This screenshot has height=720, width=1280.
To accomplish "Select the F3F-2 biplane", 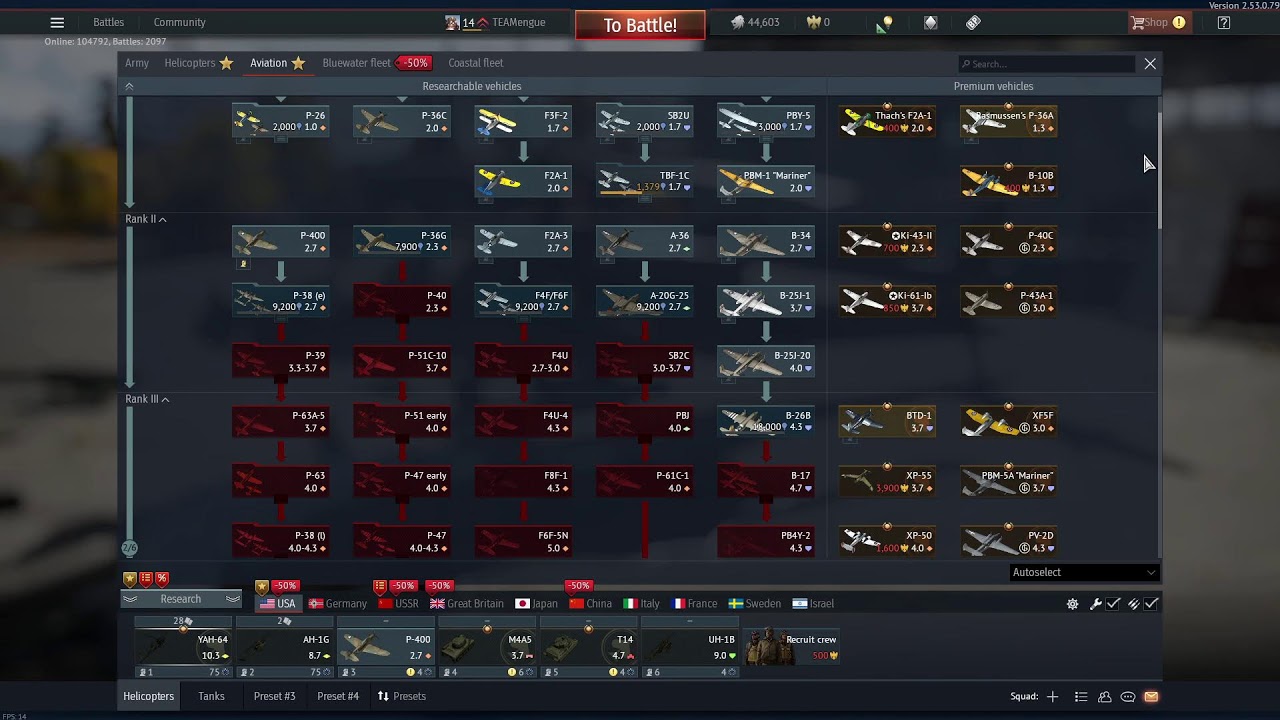I will coord(523,121).
